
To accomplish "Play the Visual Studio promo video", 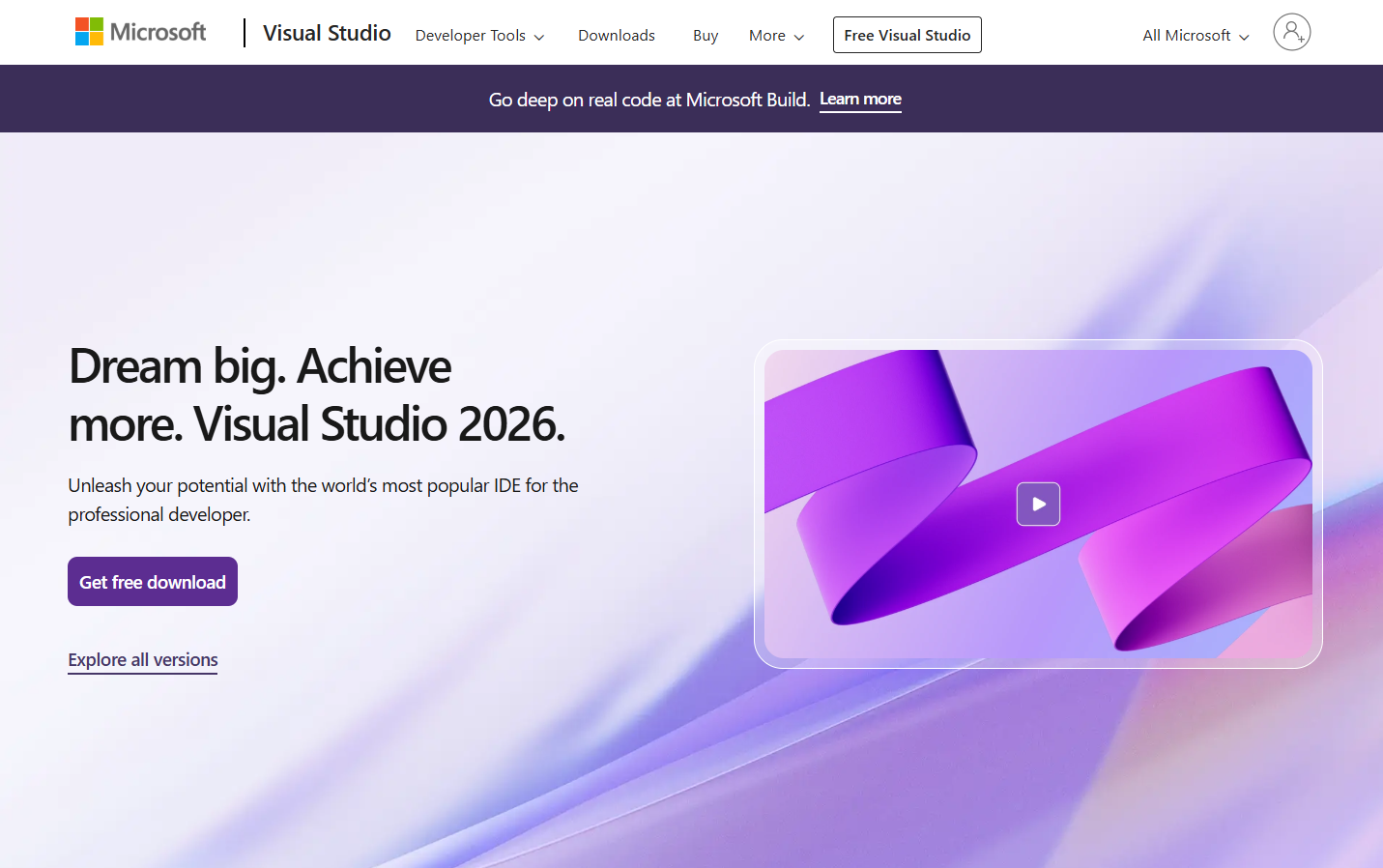I will click(x=1038, y=504).
